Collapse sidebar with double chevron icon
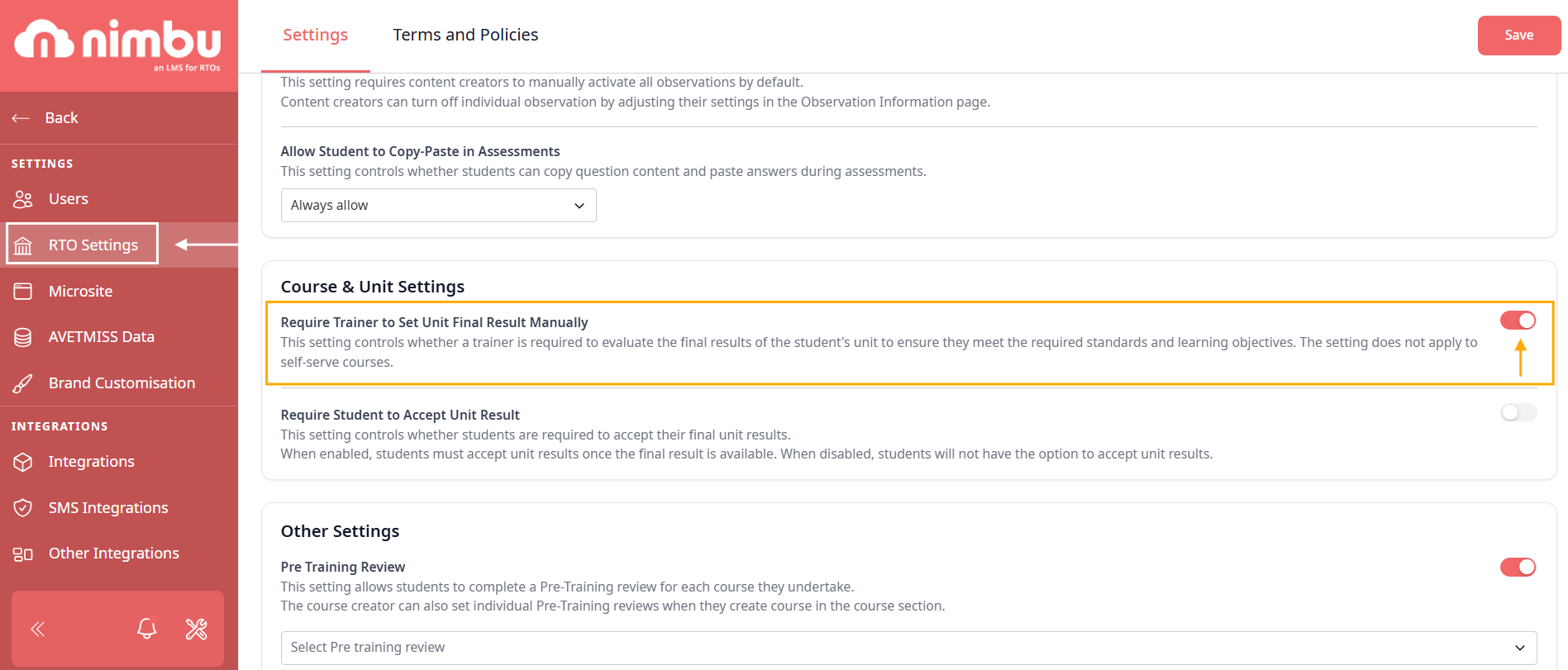The height and width of the screenshot is (670, 1568). coord(38,629)
